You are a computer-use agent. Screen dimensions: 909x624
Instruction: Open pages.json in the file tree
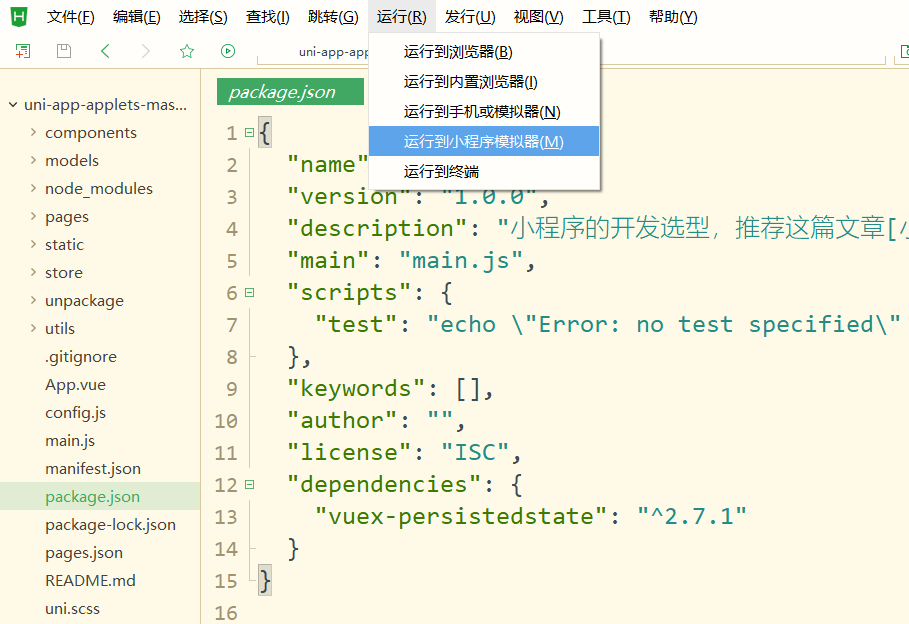(x=84, y=552)
